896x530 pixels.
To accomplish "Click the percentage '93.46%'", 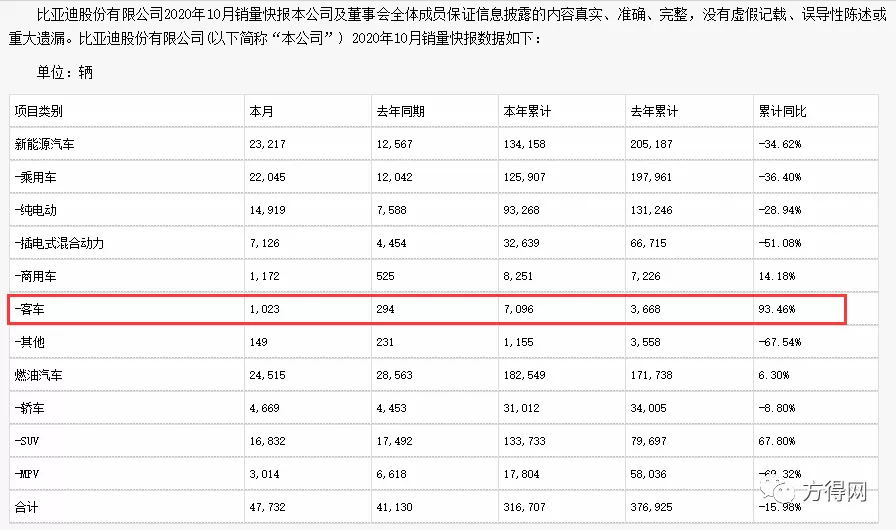I will click(777, 310).
